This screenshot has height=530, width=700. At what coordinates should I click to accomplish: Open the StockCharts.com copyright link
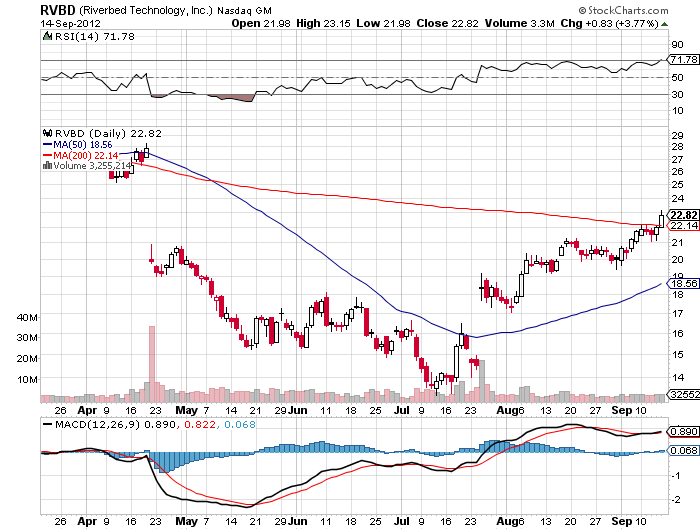click(623, 10)
